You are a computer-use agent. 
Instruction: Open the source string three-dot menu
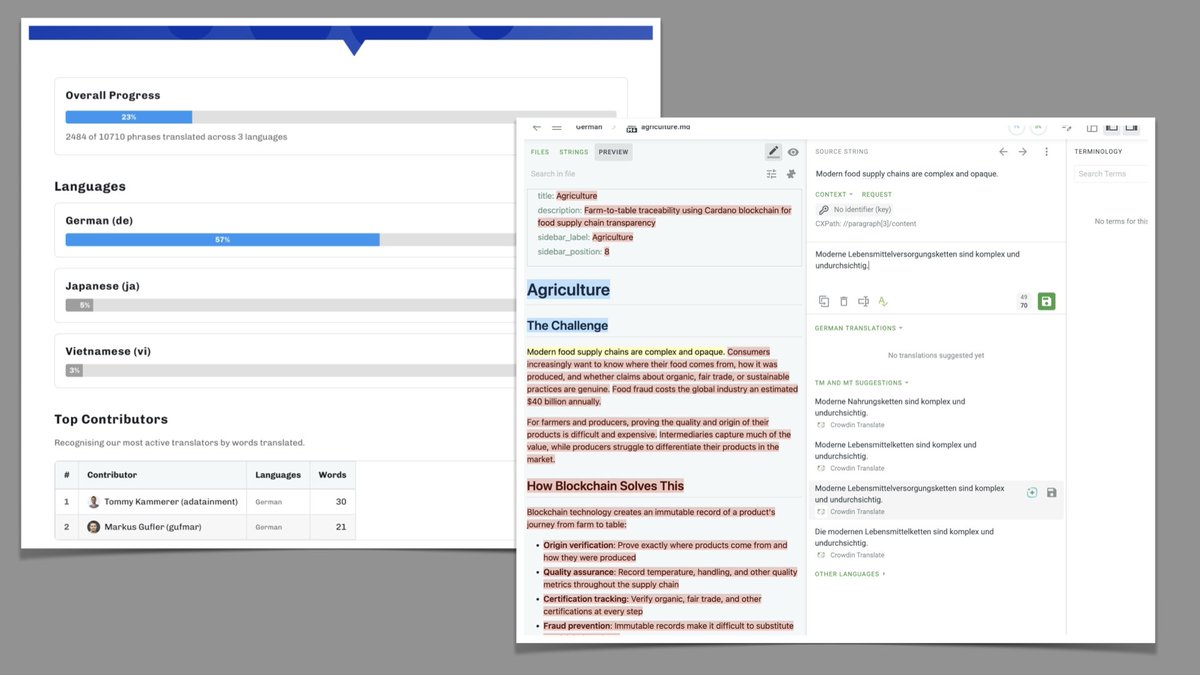[x=1047, y=152]
